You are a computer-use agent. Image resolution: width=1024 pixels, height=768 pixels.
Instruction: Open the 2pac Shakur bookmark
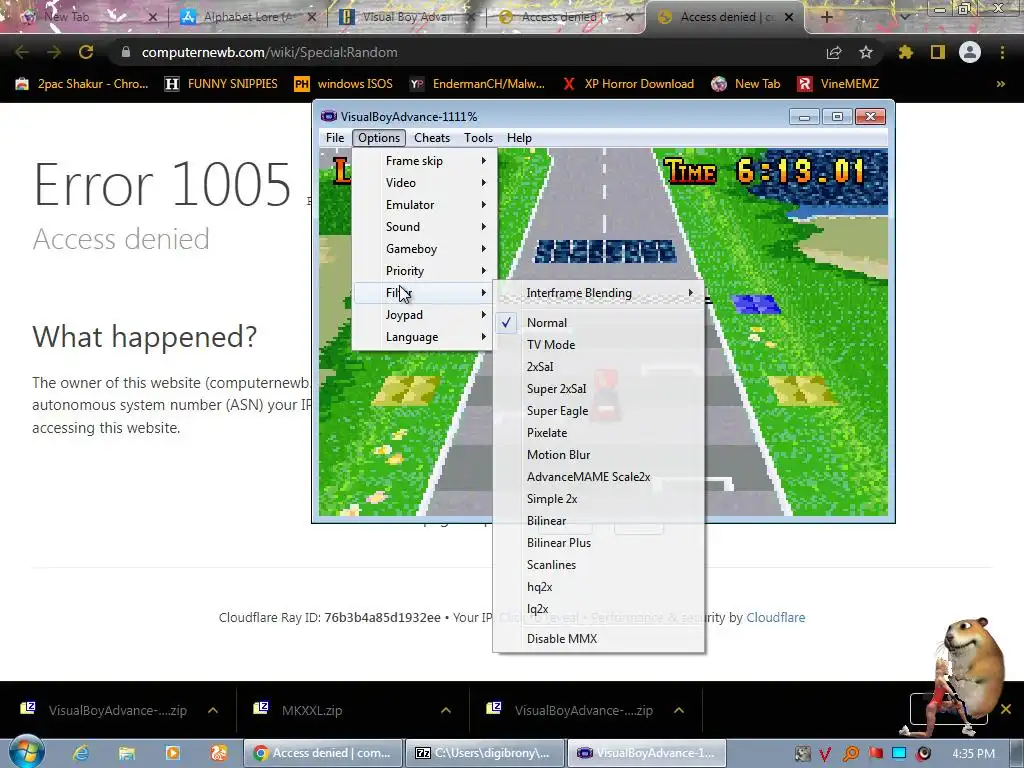pyautogui.click(x=82, y=84)
